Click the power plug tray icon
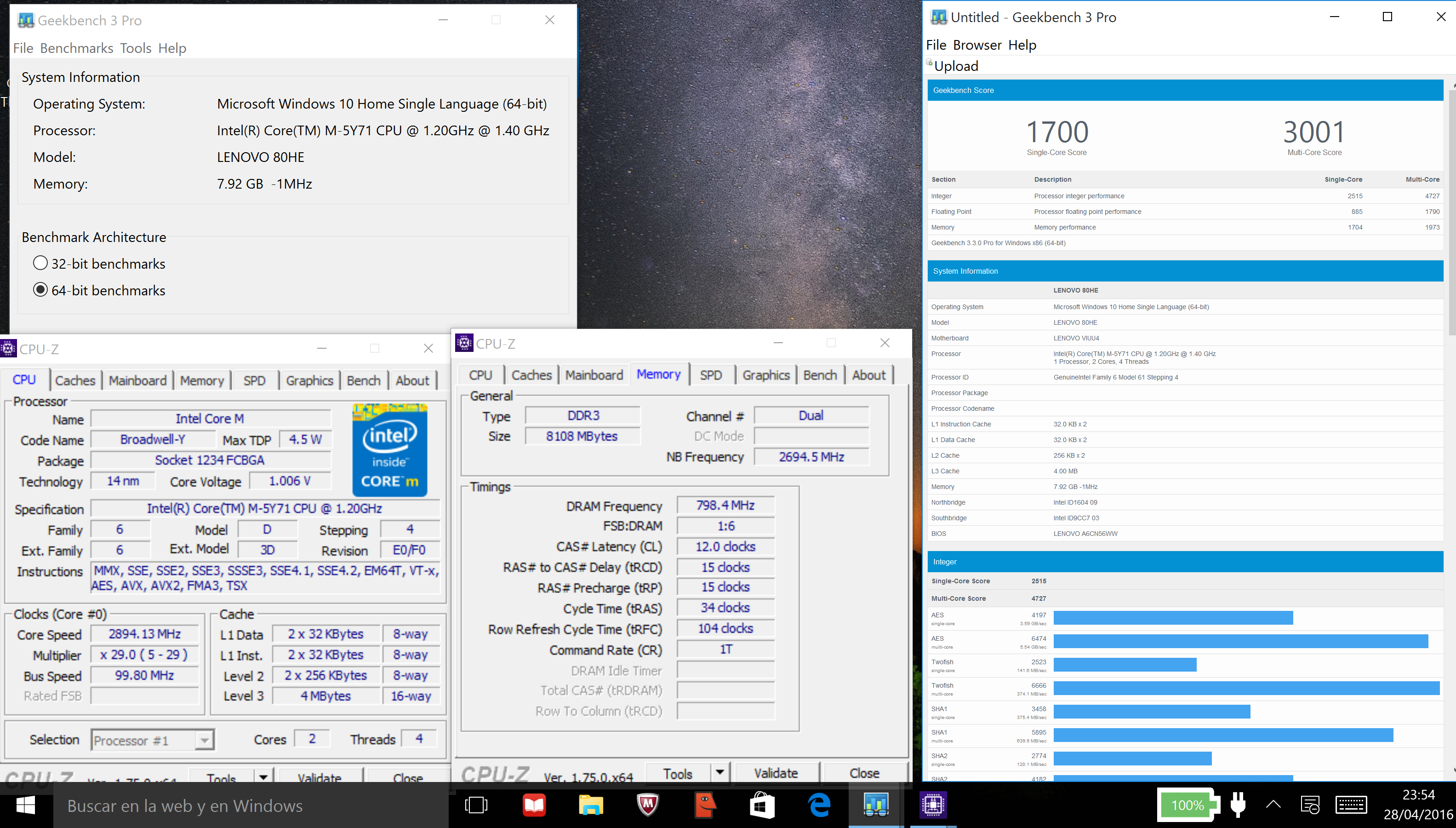The width and height of the screenshot is (1456, 828). (x=1239, y=805)
